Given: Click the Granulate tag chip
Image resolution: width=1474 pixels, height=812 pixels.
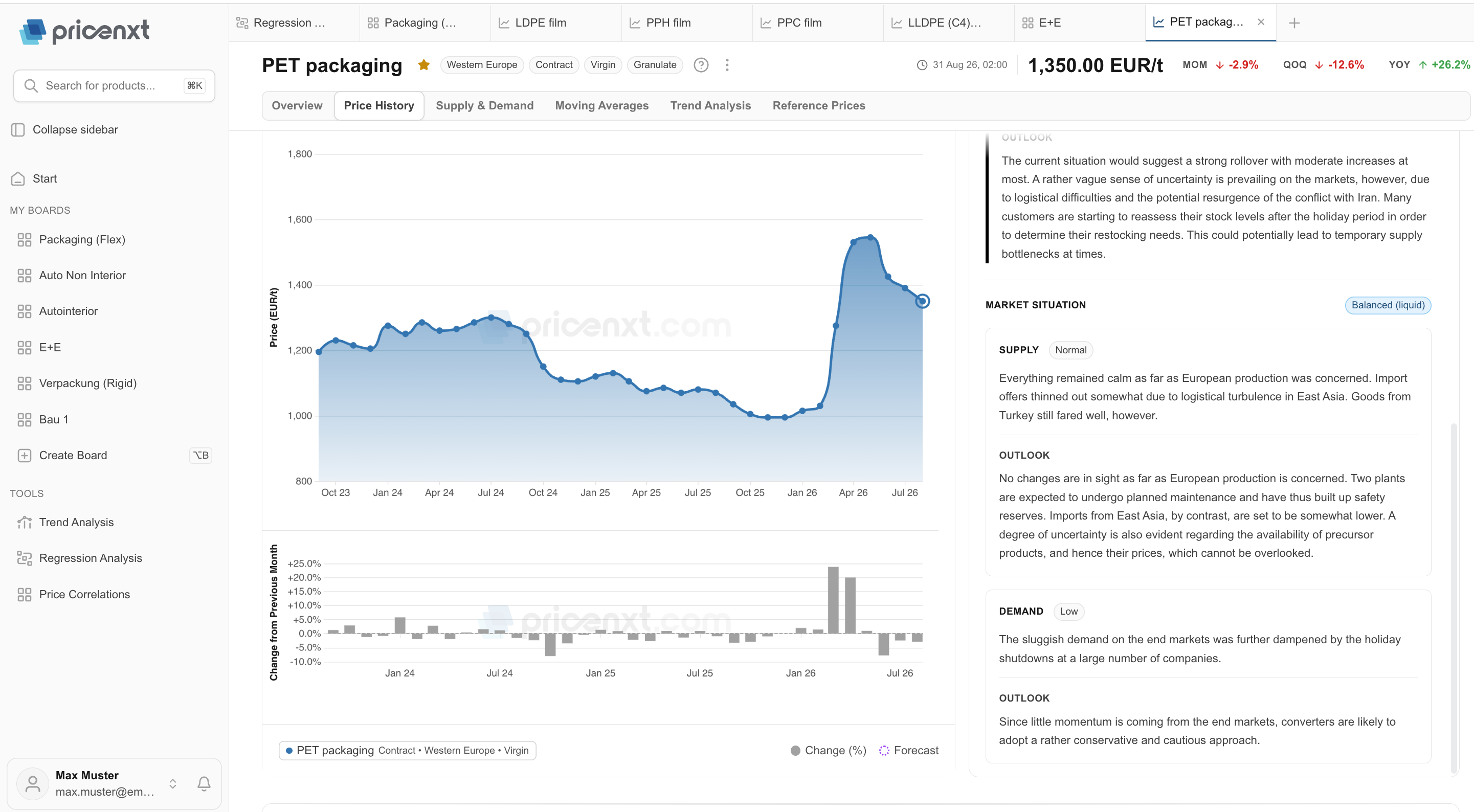Looking at the screenshot, I should pyautogui.click(x=655, y=64).
